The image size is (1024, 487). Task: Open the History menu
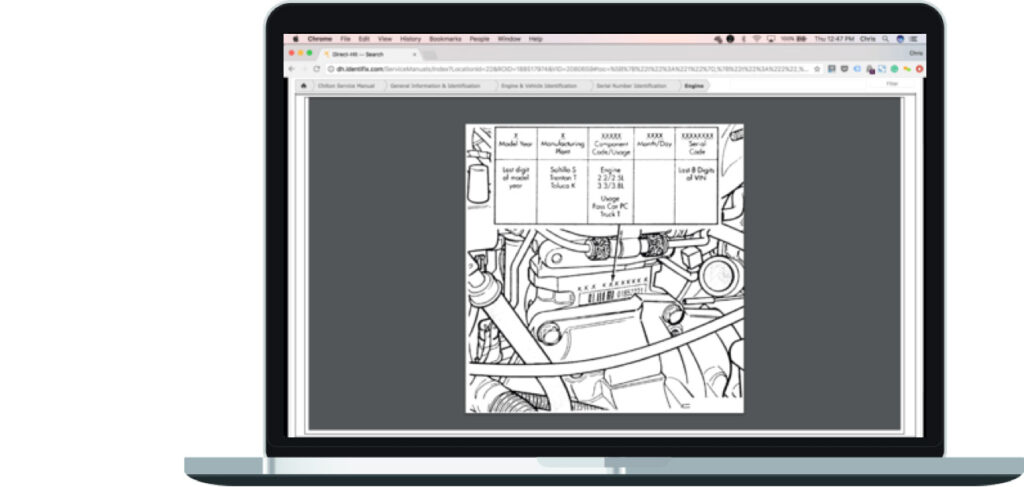[410, 38]
